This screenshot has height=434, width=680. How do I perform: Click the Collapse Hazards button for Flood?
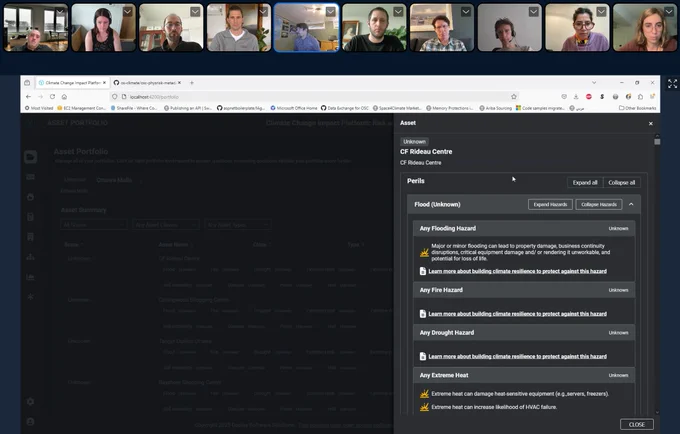coord(598,204)
